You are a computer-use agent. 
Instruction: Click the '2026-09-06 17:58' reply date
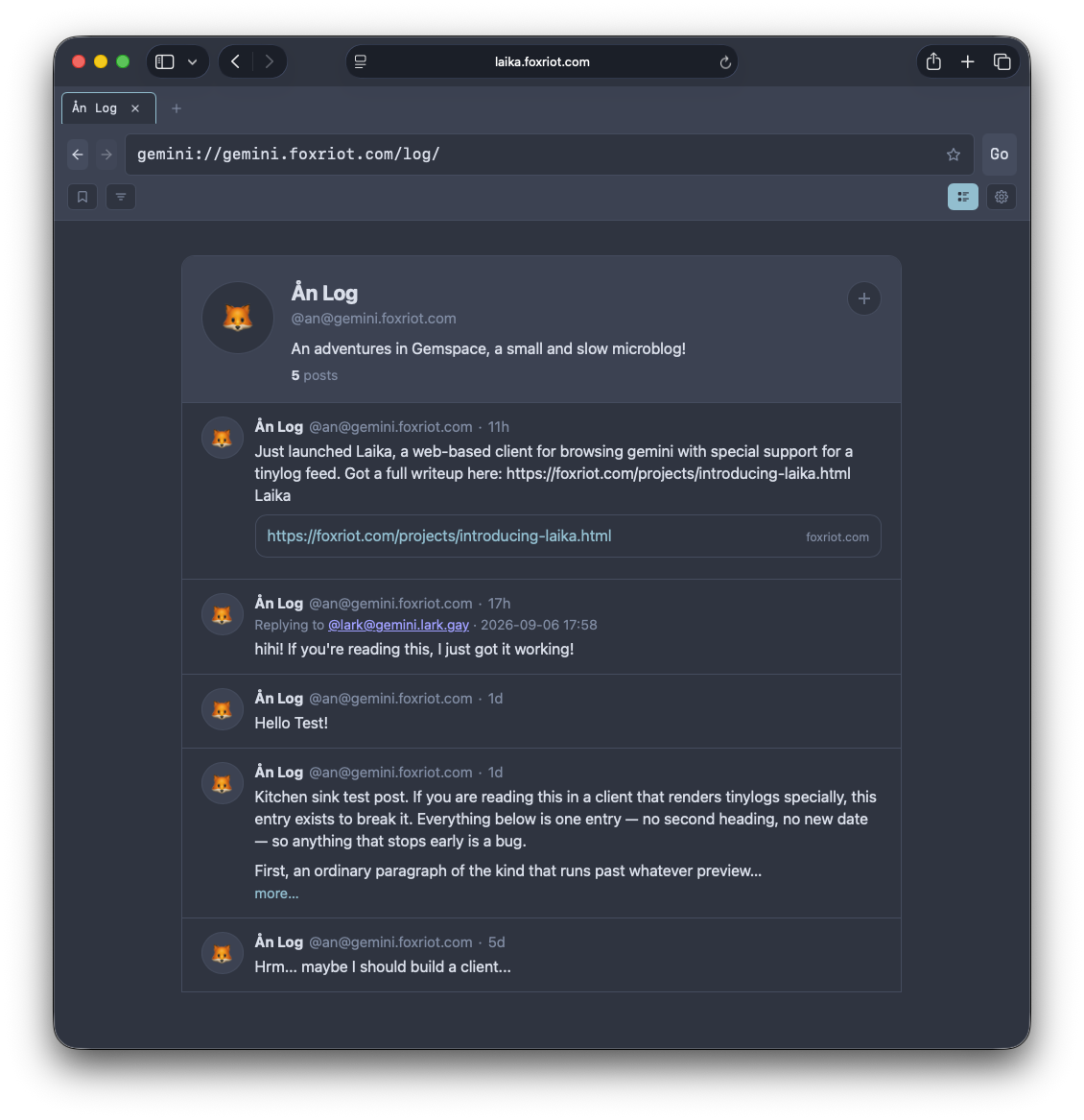click(538, 625)
